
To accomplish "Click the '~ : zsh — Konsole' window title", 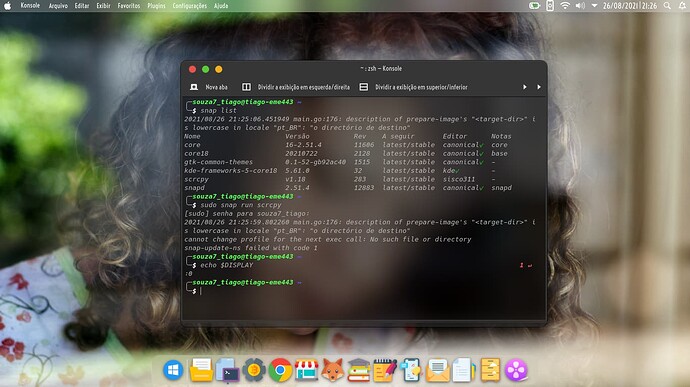I will (x=381, y=69).
